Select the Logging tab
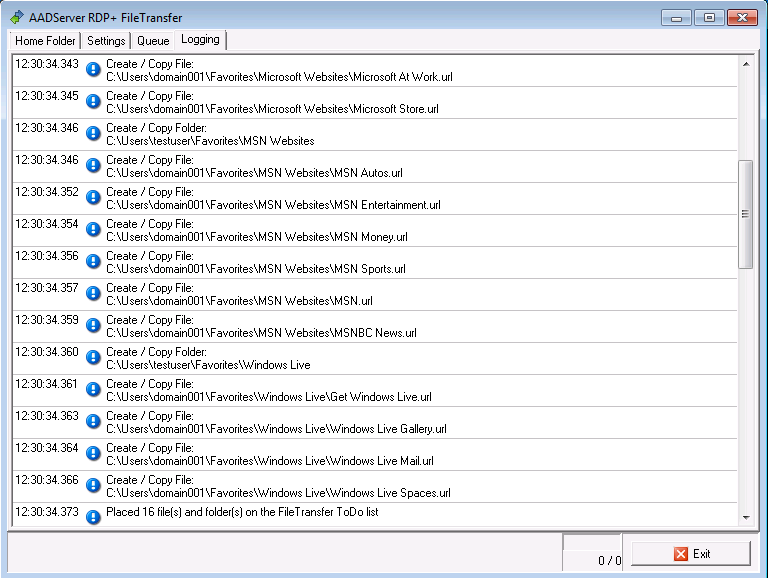Screen dimensions: 768x578 [x=201, y=40]
